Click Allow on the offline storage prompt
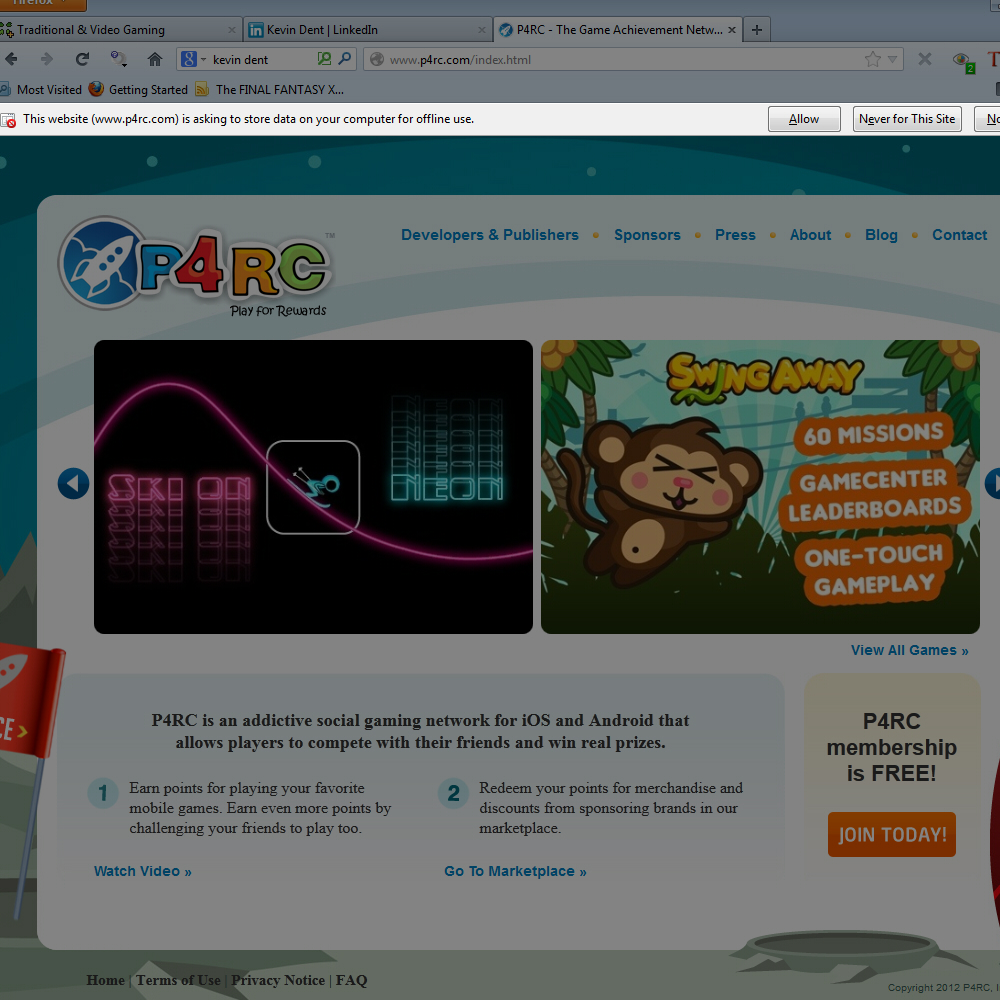Viewport: 1000px width, 1000px height. (x=803, y=119)
